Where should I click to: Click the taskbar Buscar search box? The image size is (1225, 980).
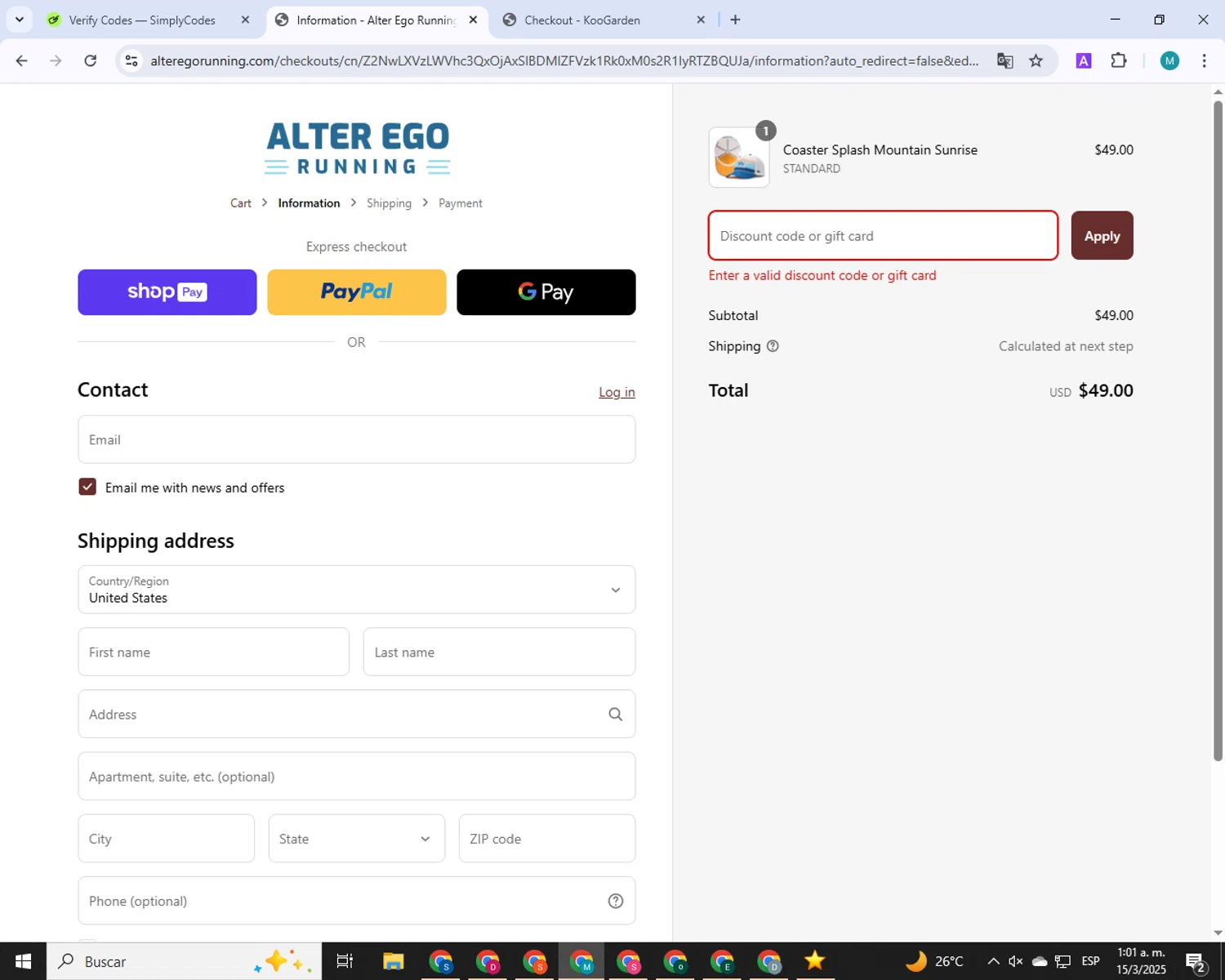[x=184, y=961]
